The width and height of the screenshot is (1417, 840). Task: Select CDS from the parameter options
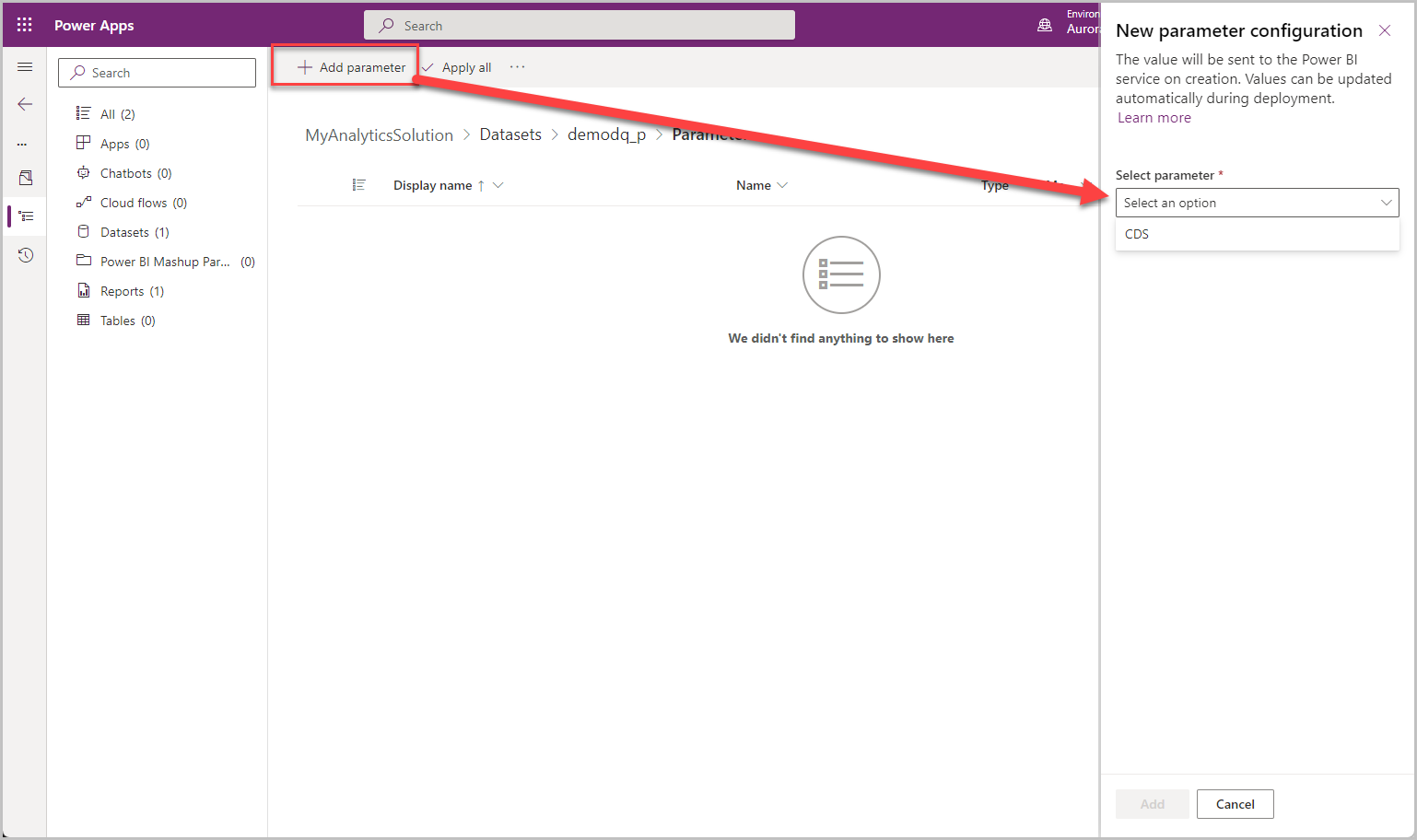click(1136, 233)
